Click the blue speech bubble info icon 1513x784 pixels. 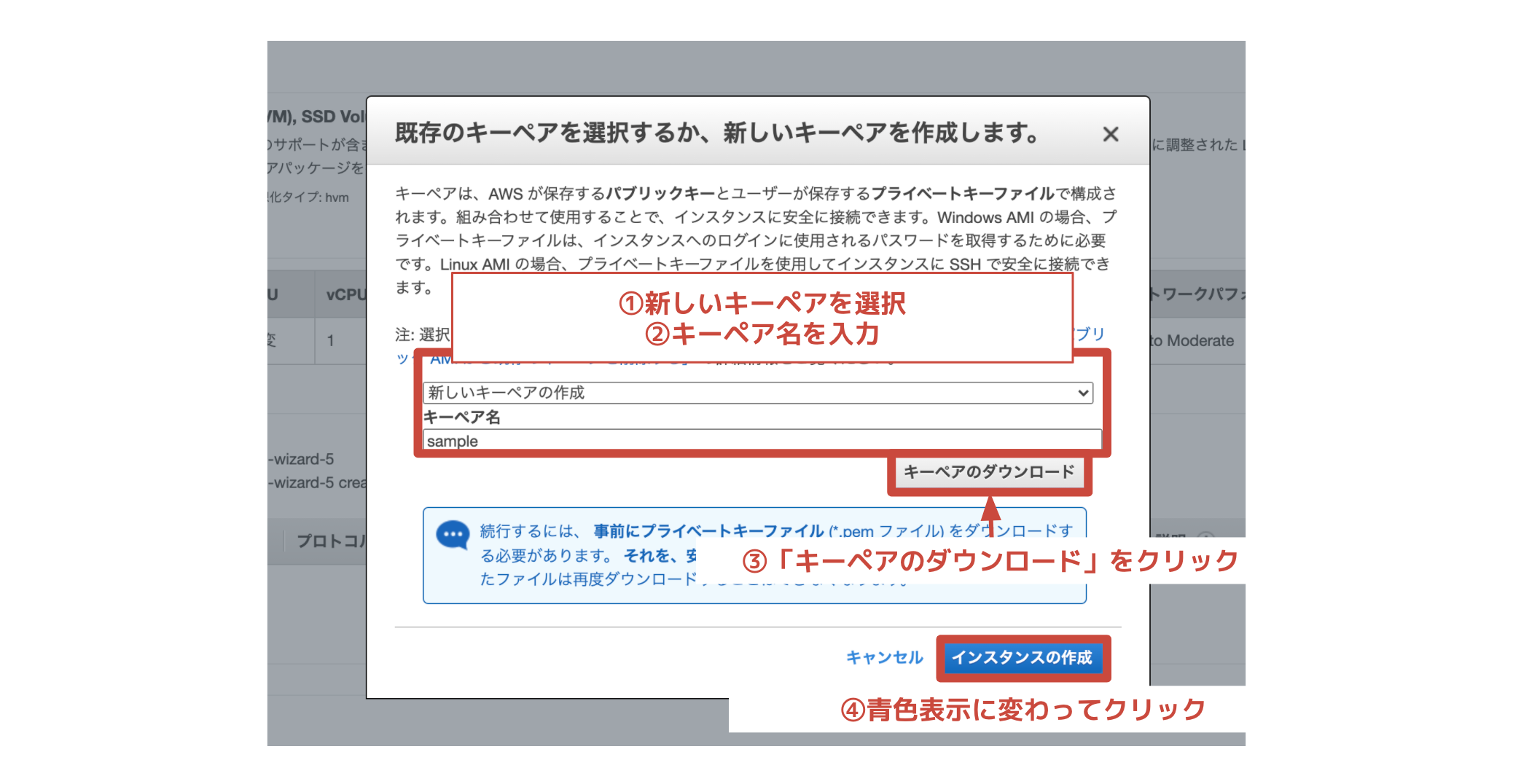point(453,536)
